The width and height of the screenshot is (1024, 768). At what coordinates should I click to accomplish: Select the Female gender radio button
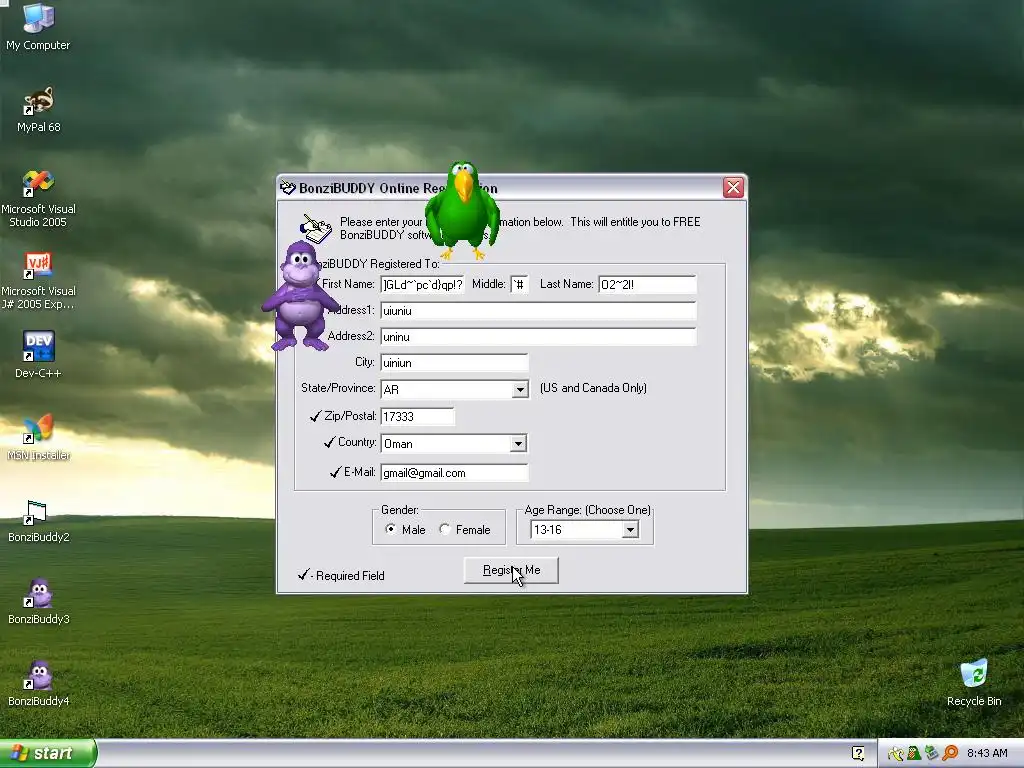tap(445, 529)
